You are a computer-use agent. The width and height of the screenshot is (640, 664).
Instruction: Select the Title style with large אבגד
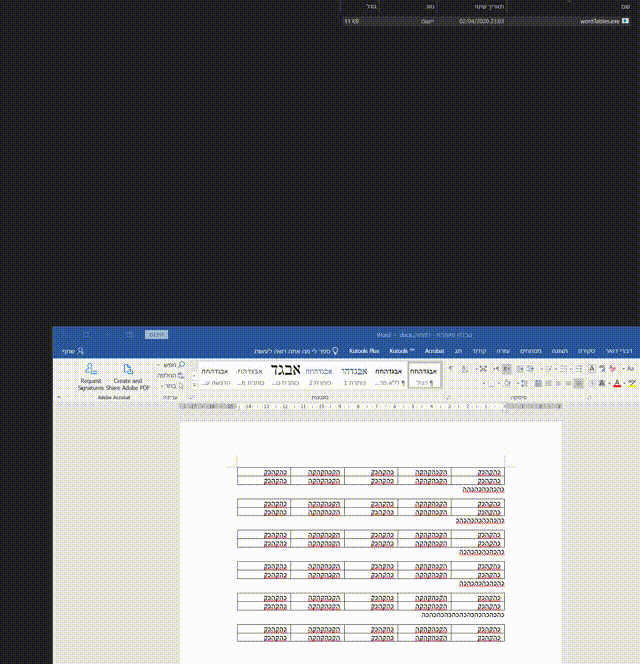285,376
